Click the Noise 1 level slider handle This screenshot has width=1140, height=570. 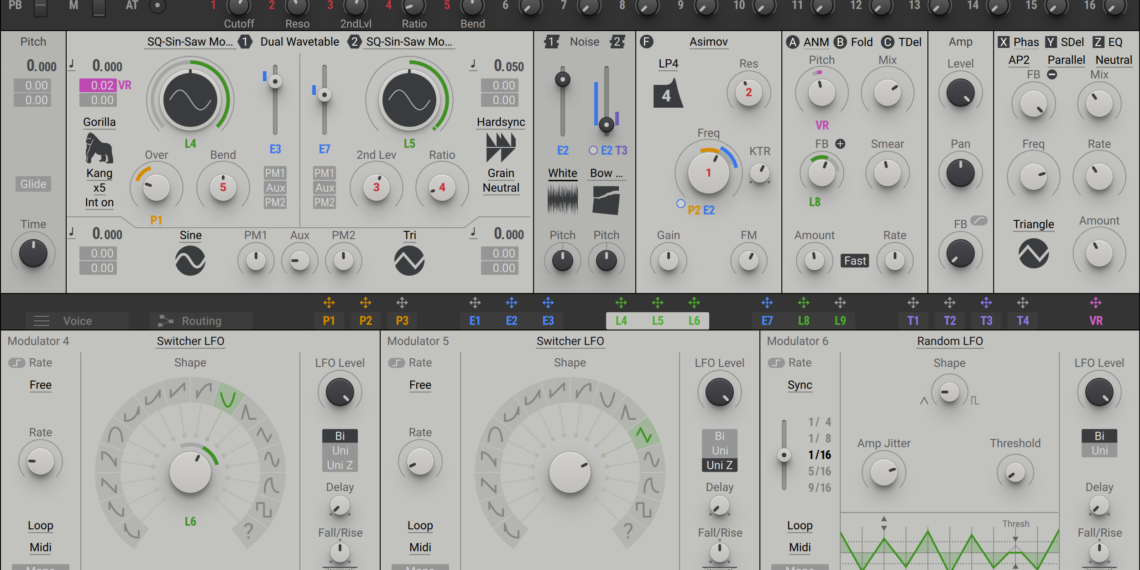(x=563, y=79)
